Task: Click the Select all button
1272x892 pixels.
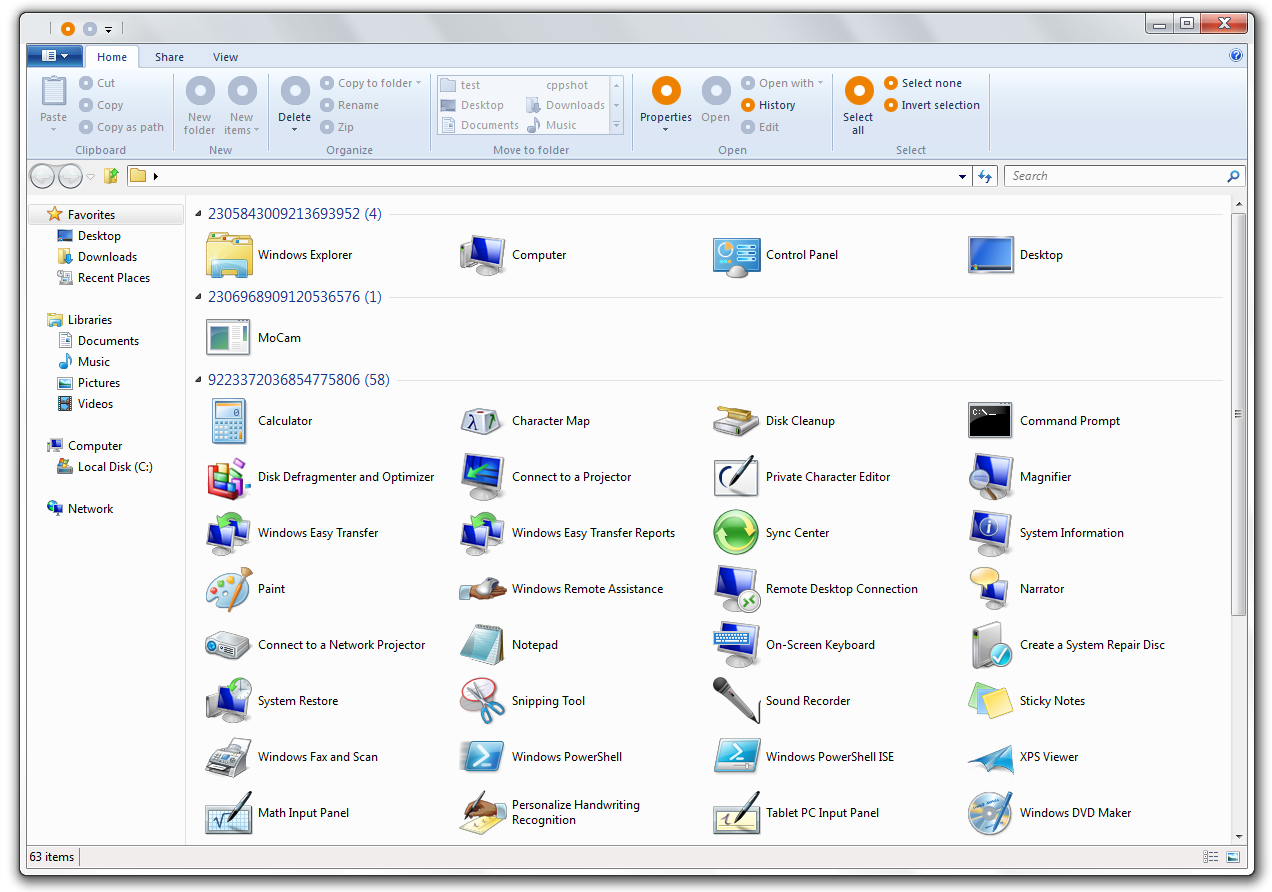Action: [x=859, y=106]
